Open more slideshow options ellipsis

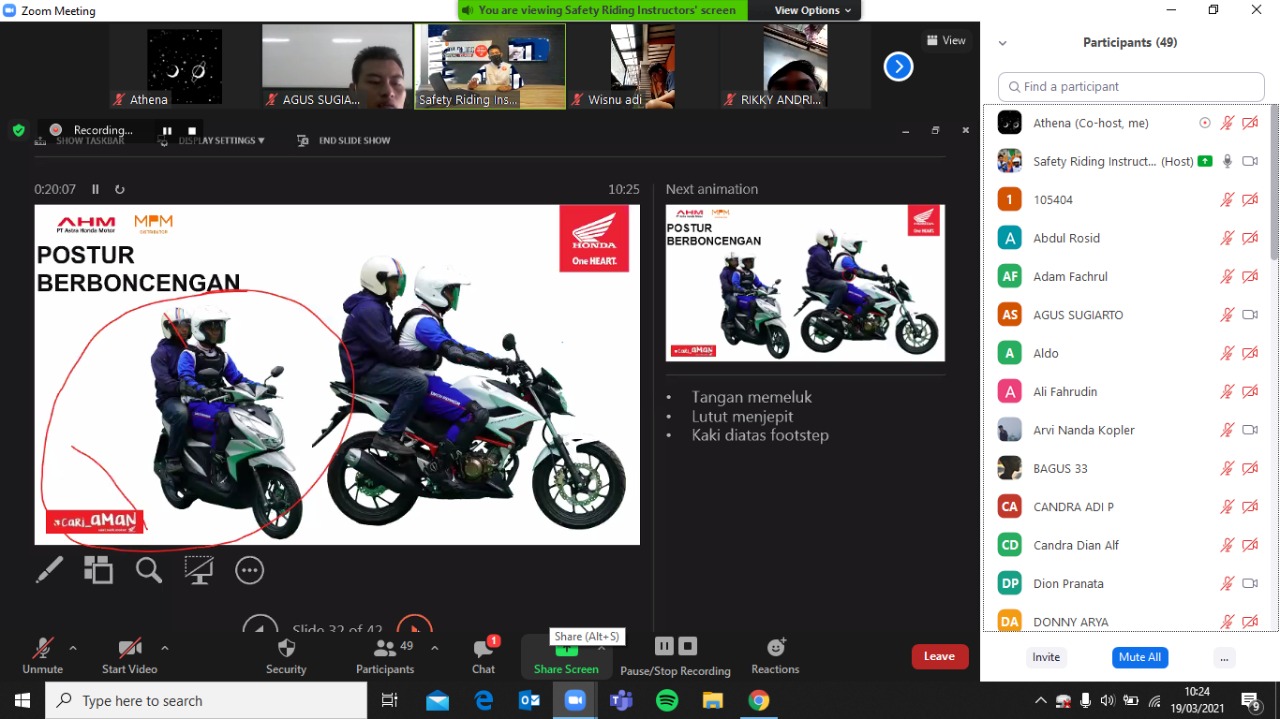point(249,570)
